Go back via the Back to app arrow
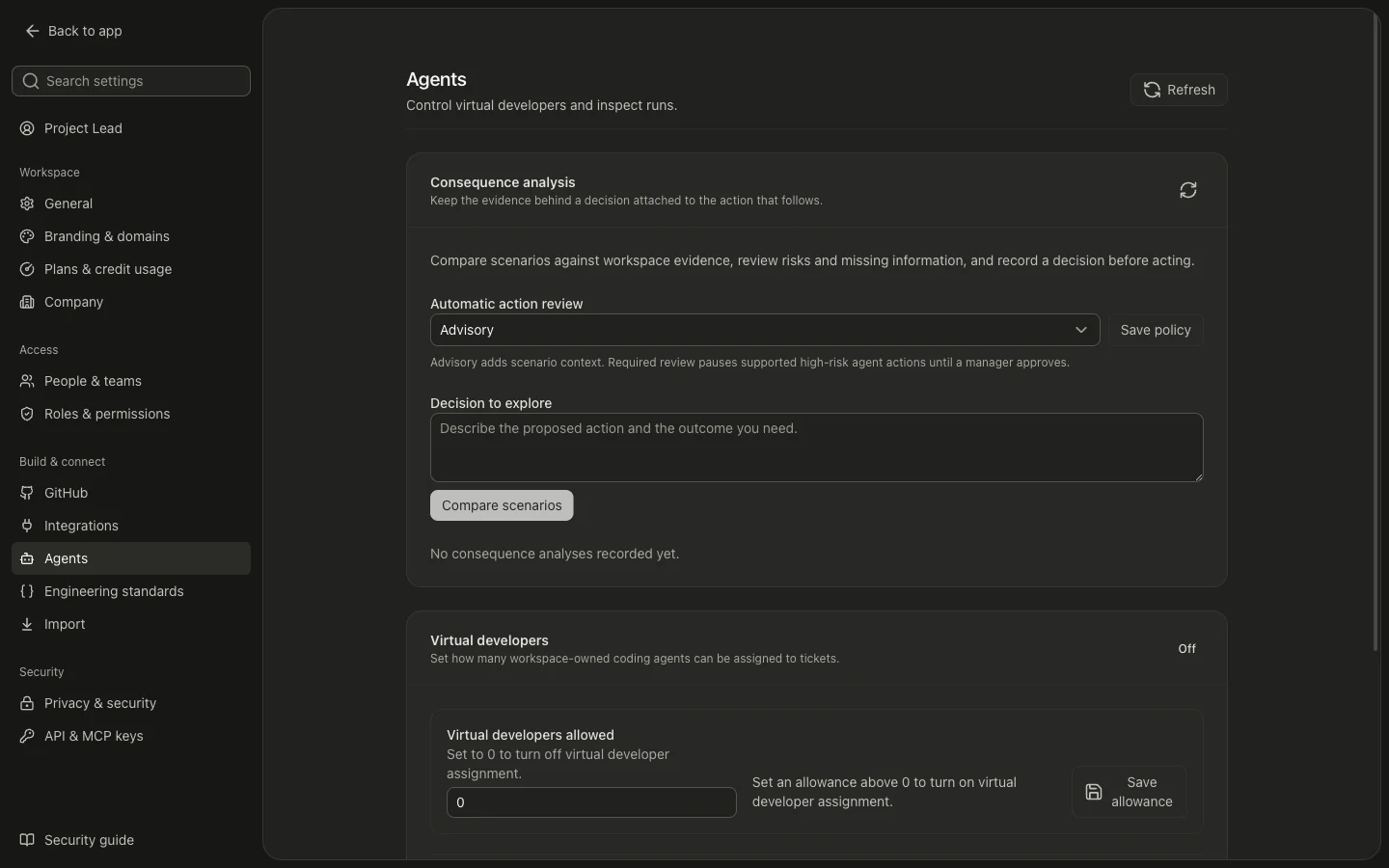 [73, 31]
